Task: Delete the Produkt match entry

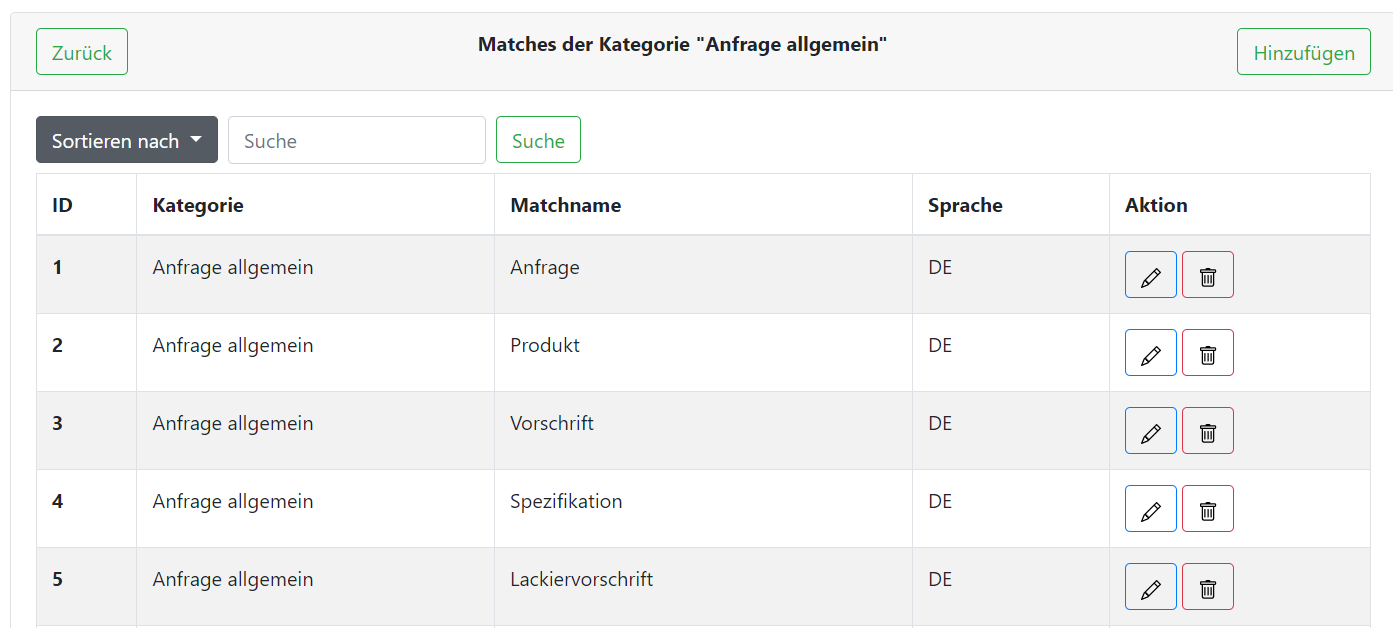Action: [1207, 353]
